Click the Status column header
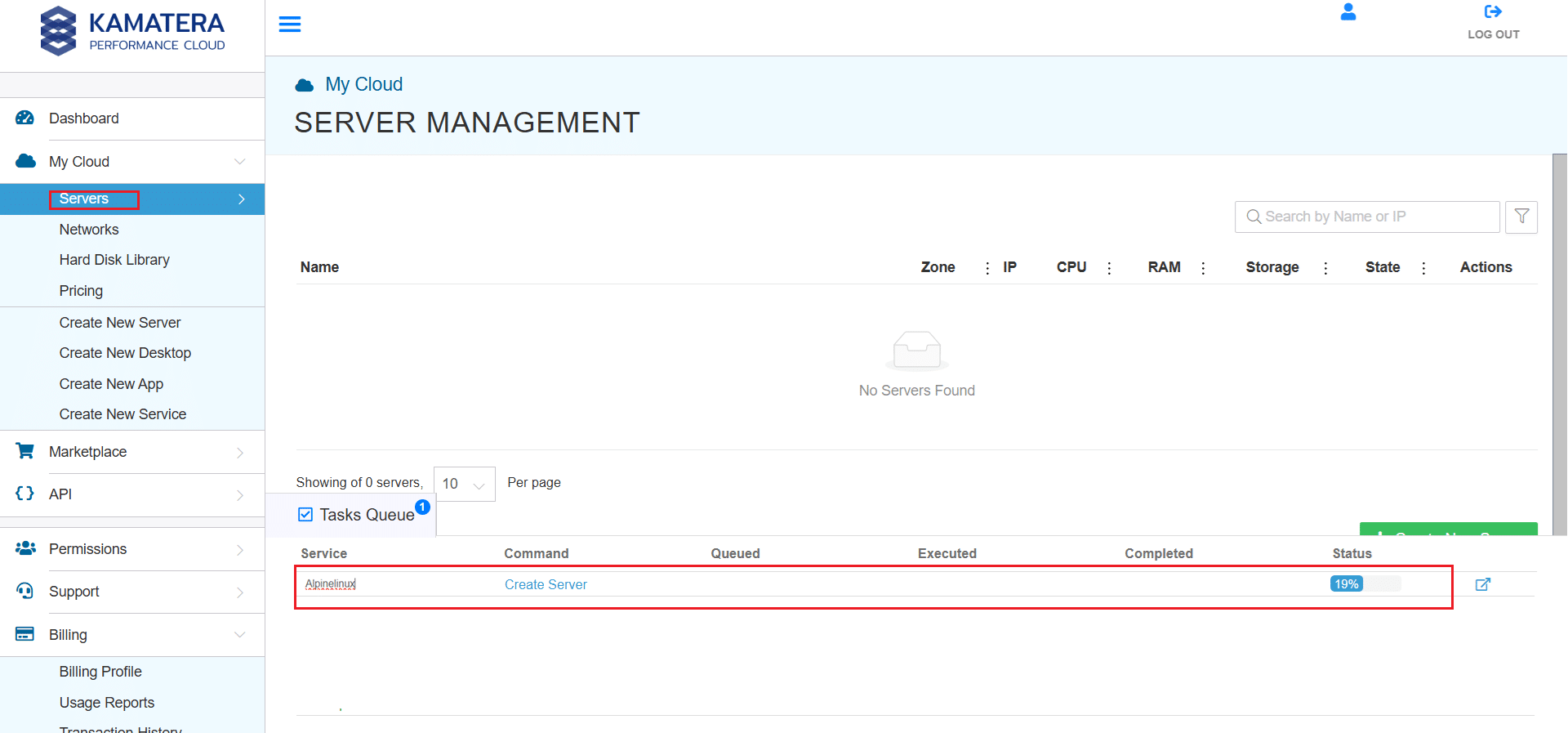 coord(1352,553)
